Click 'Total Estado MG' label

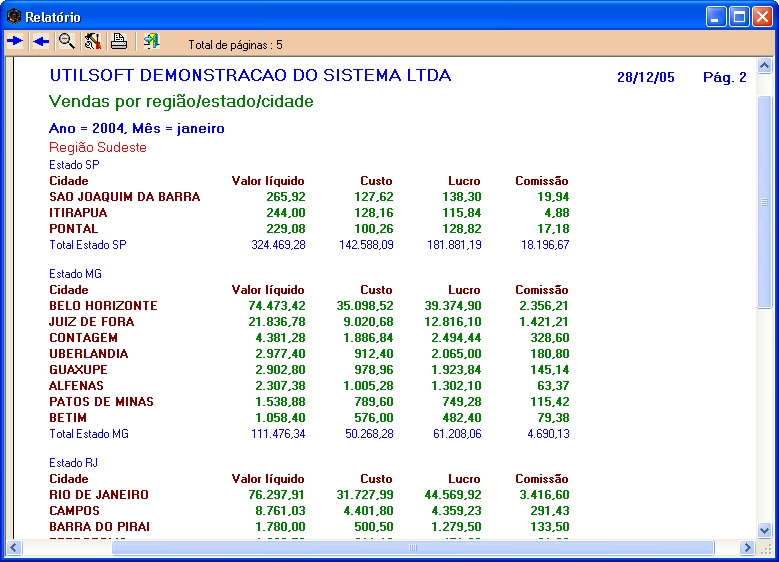tap(88, 434)
